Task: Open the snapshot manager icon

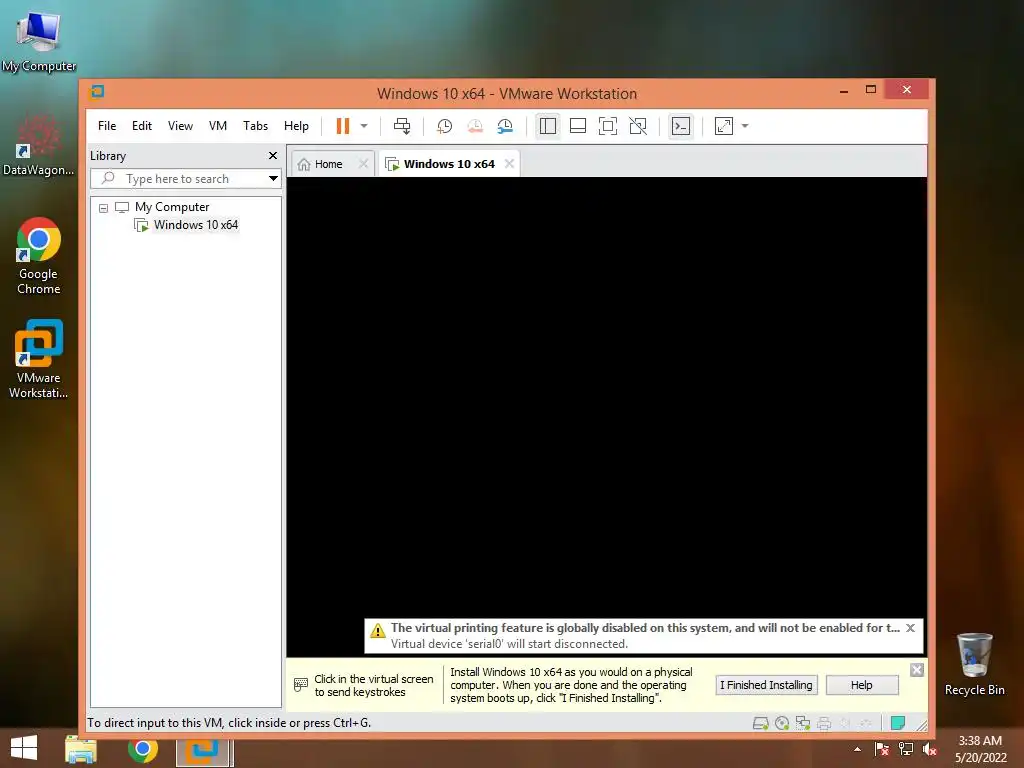Action: 505,126
